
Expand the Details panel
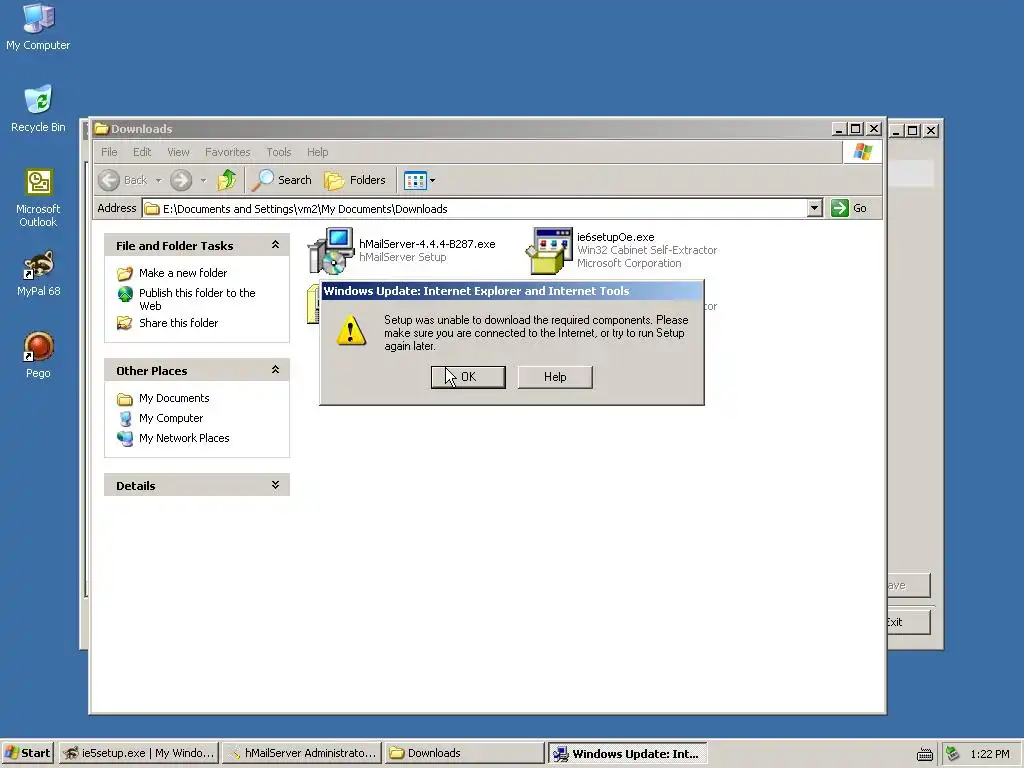(276, 485)
